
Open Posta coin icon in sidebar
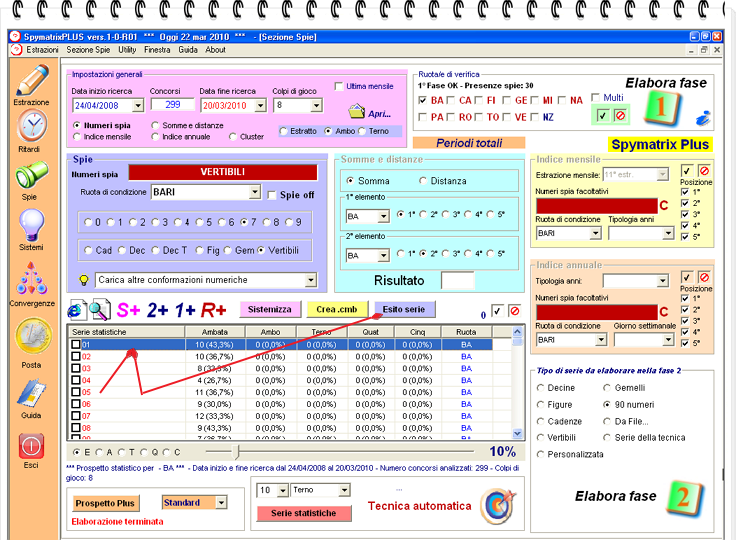(x=32, y=336)
